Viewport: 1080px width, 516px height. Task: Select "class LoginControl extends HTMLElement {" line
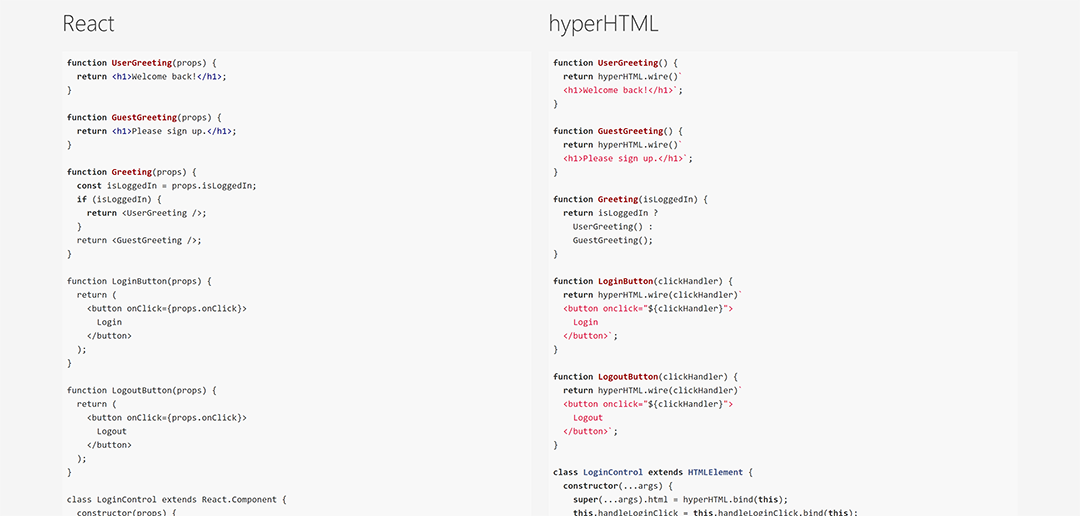653,472
